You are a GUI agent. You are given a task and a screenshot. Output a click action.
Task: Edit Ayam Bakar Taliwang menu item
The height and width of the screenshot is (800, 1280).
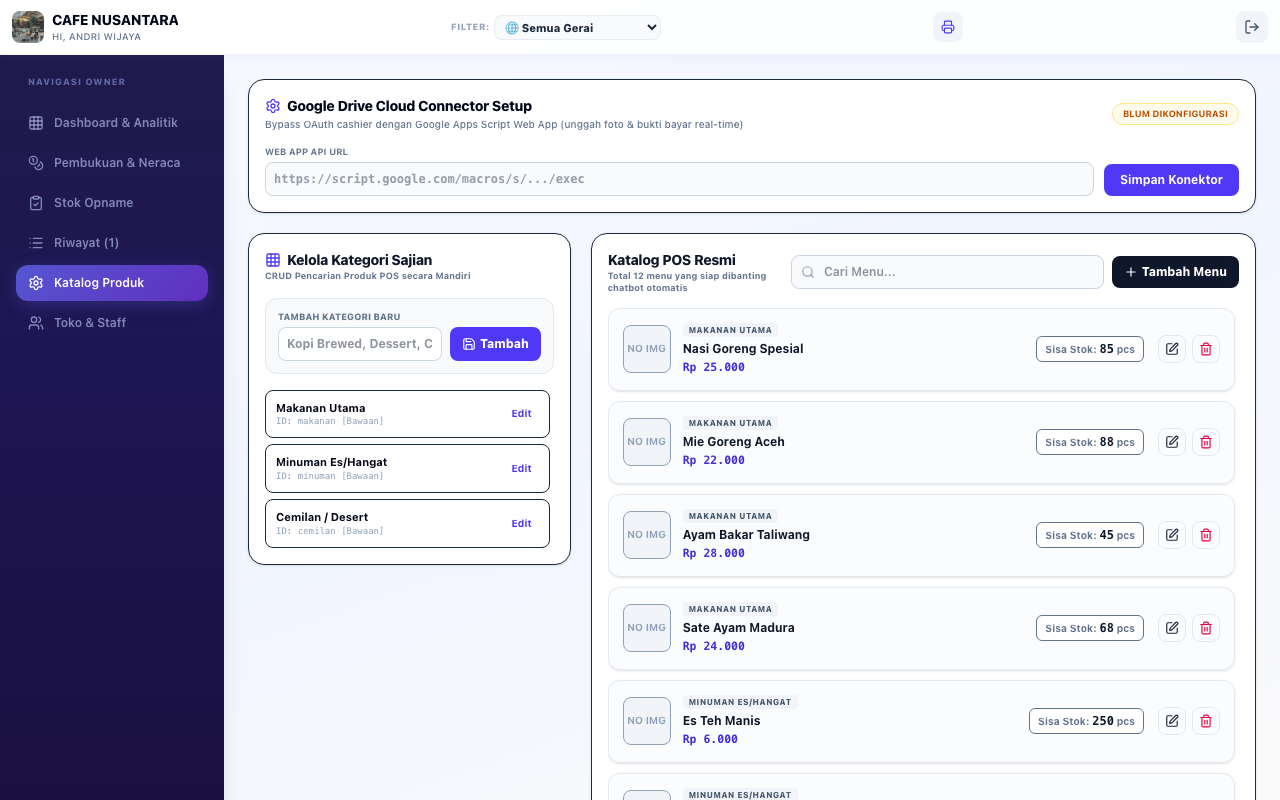(x=1172, y=535)
